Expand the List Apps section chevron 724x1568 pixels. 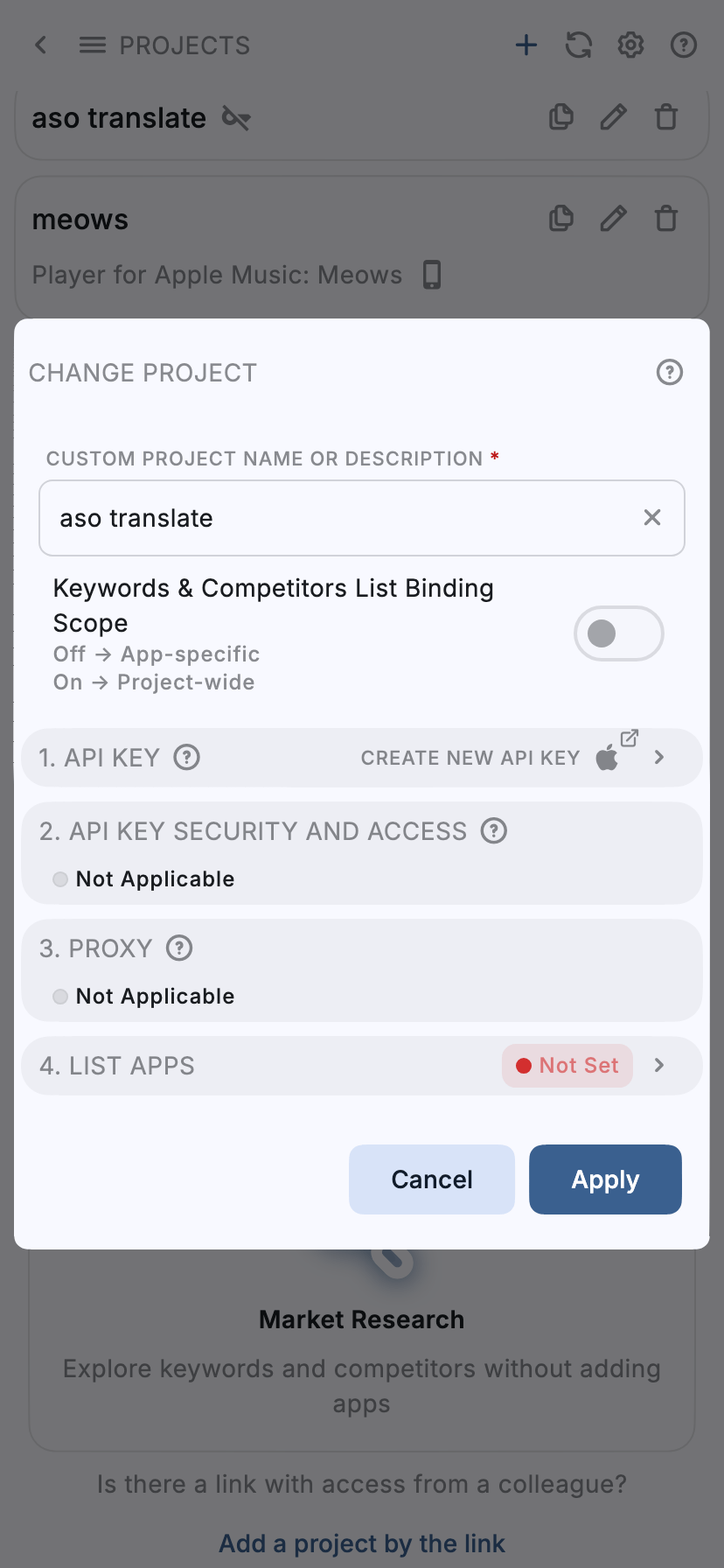coord(659,1066)
